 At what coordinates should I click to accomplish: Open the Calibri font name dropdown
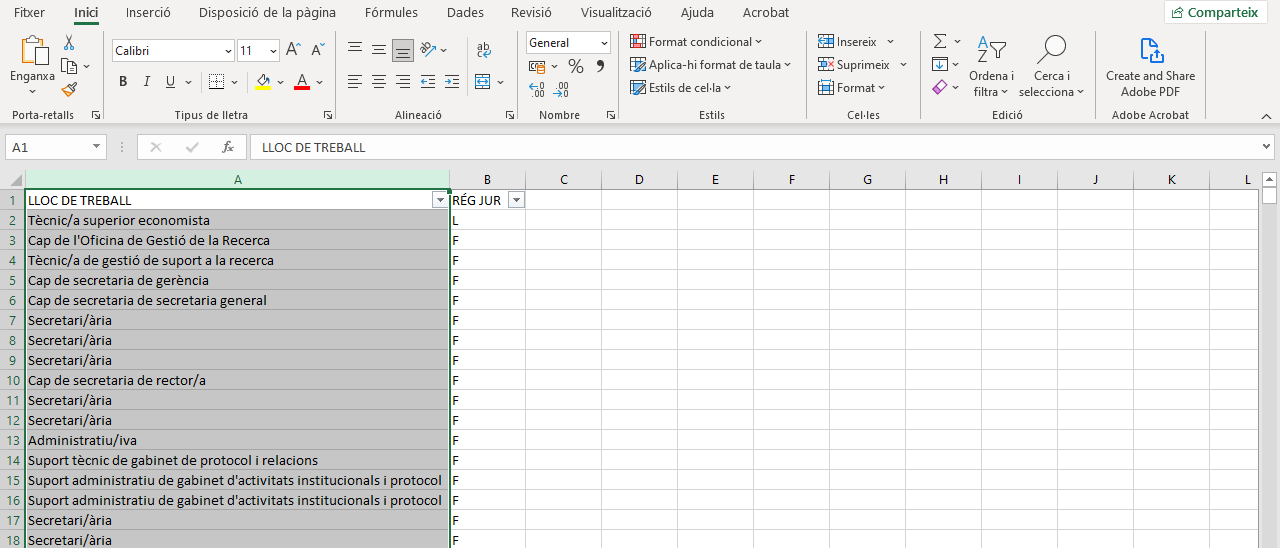pos(228,51)
